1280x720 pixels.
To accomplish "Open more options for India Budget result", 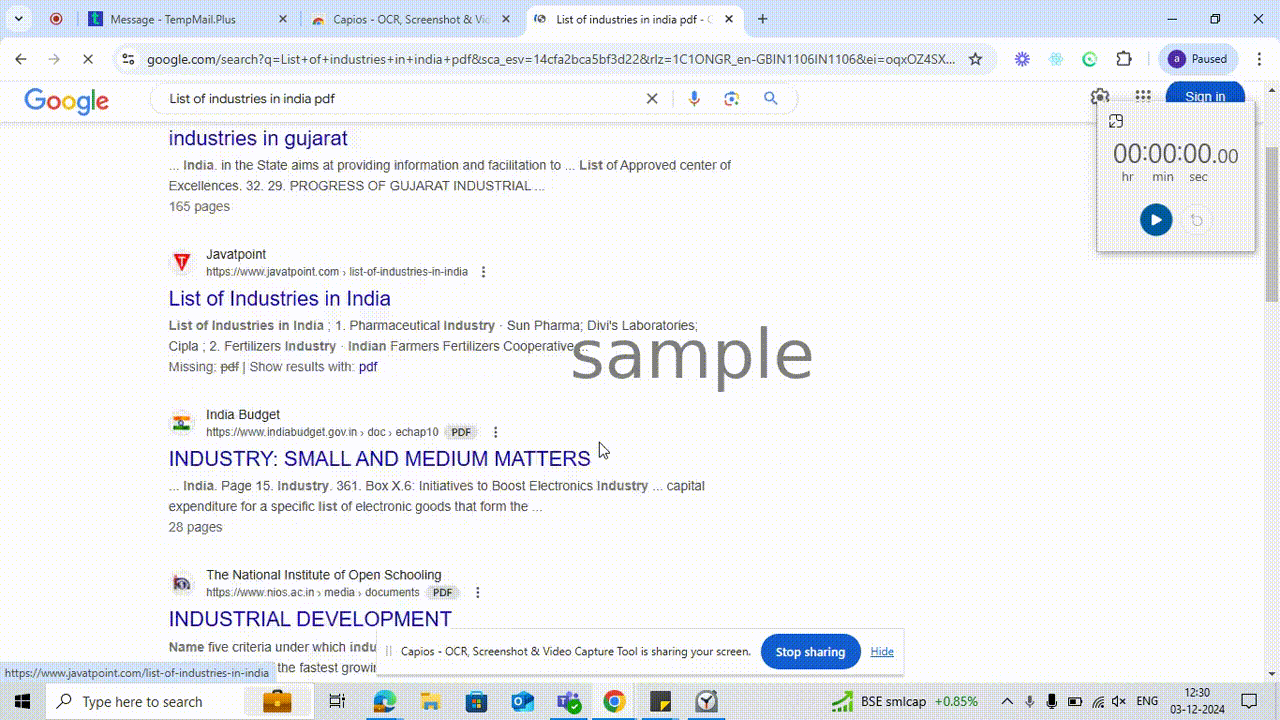I will click(x=495, y=432).
